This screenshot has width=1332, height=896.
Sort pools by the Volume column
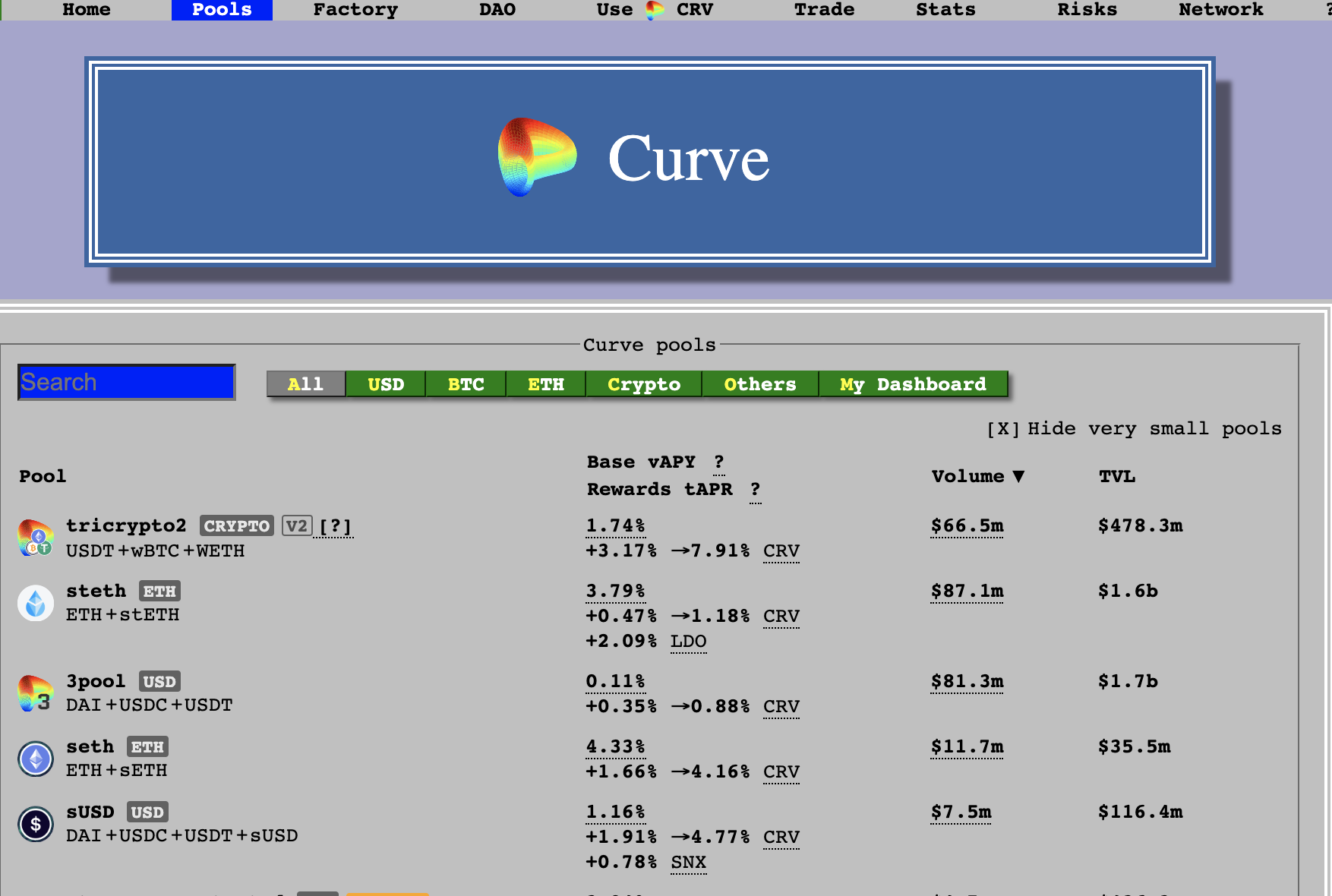(x=978, y=476)
